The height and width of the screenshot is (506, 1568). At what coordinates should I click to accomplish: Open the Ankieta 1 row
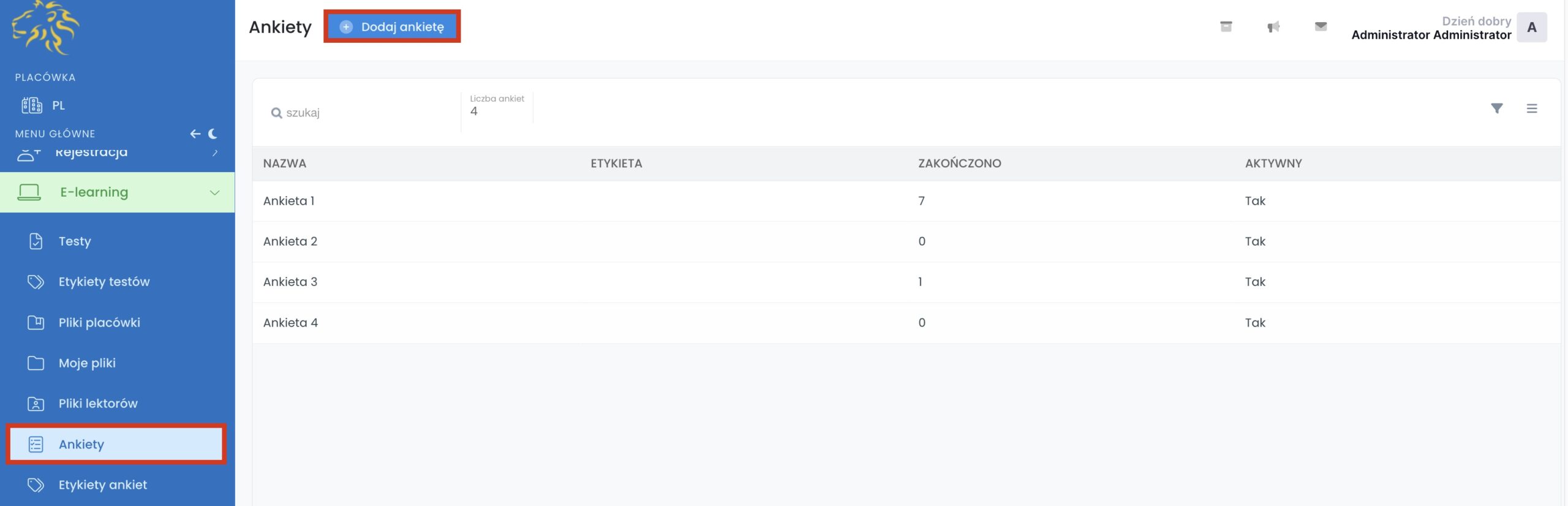tap(289, 201)
